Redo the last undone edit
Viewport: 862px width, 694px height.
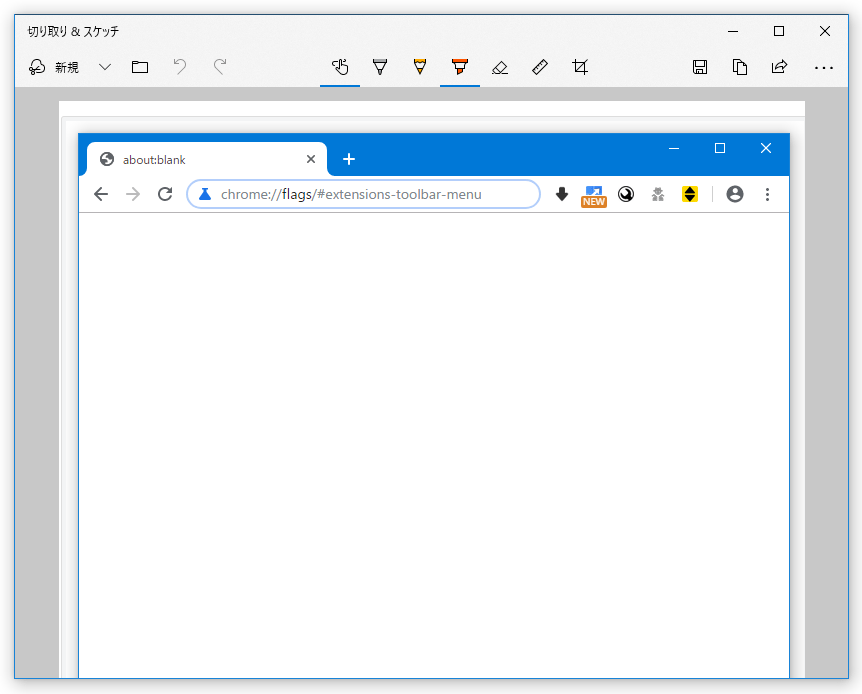220,67
